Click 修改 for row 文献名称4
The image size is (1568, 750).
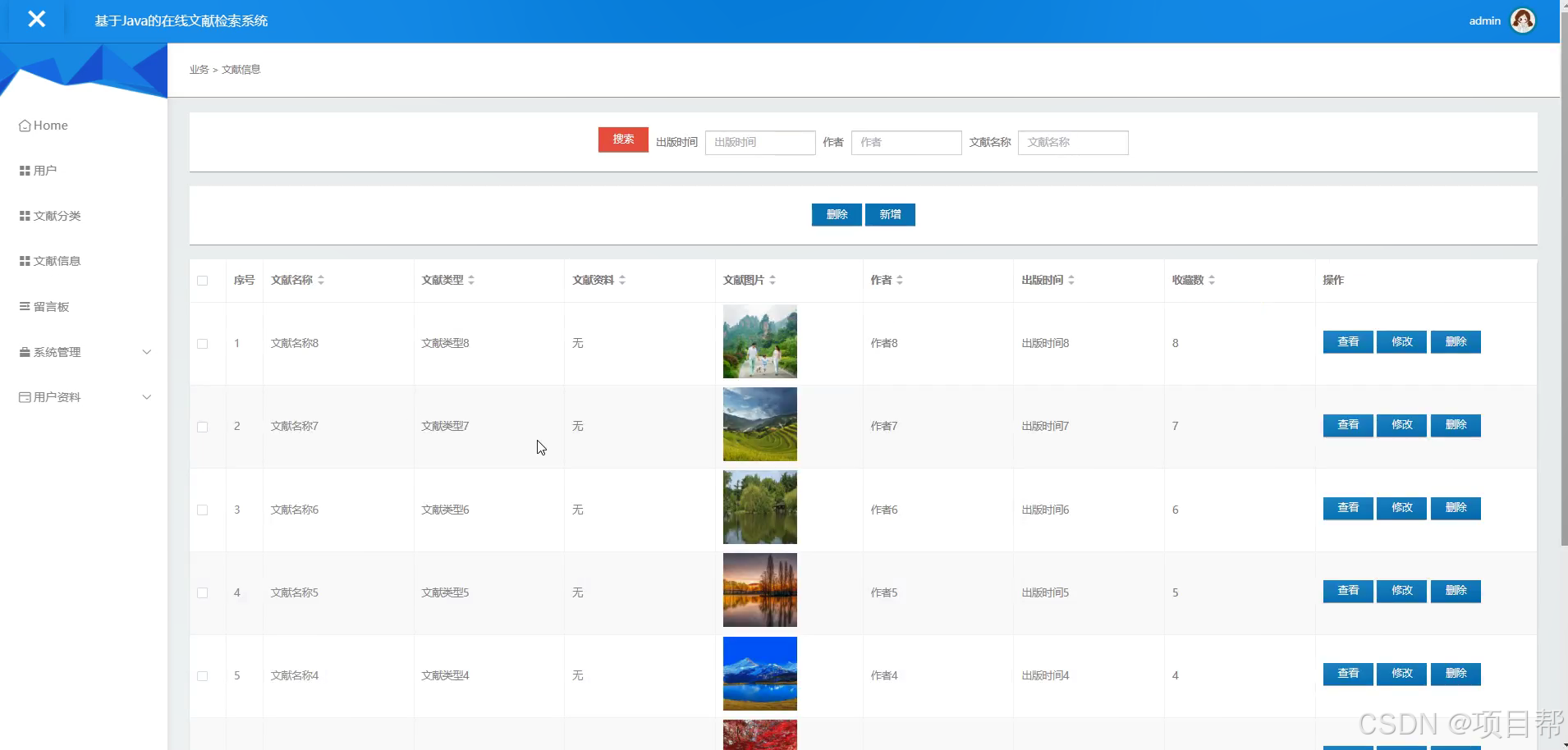(1401, 673)
